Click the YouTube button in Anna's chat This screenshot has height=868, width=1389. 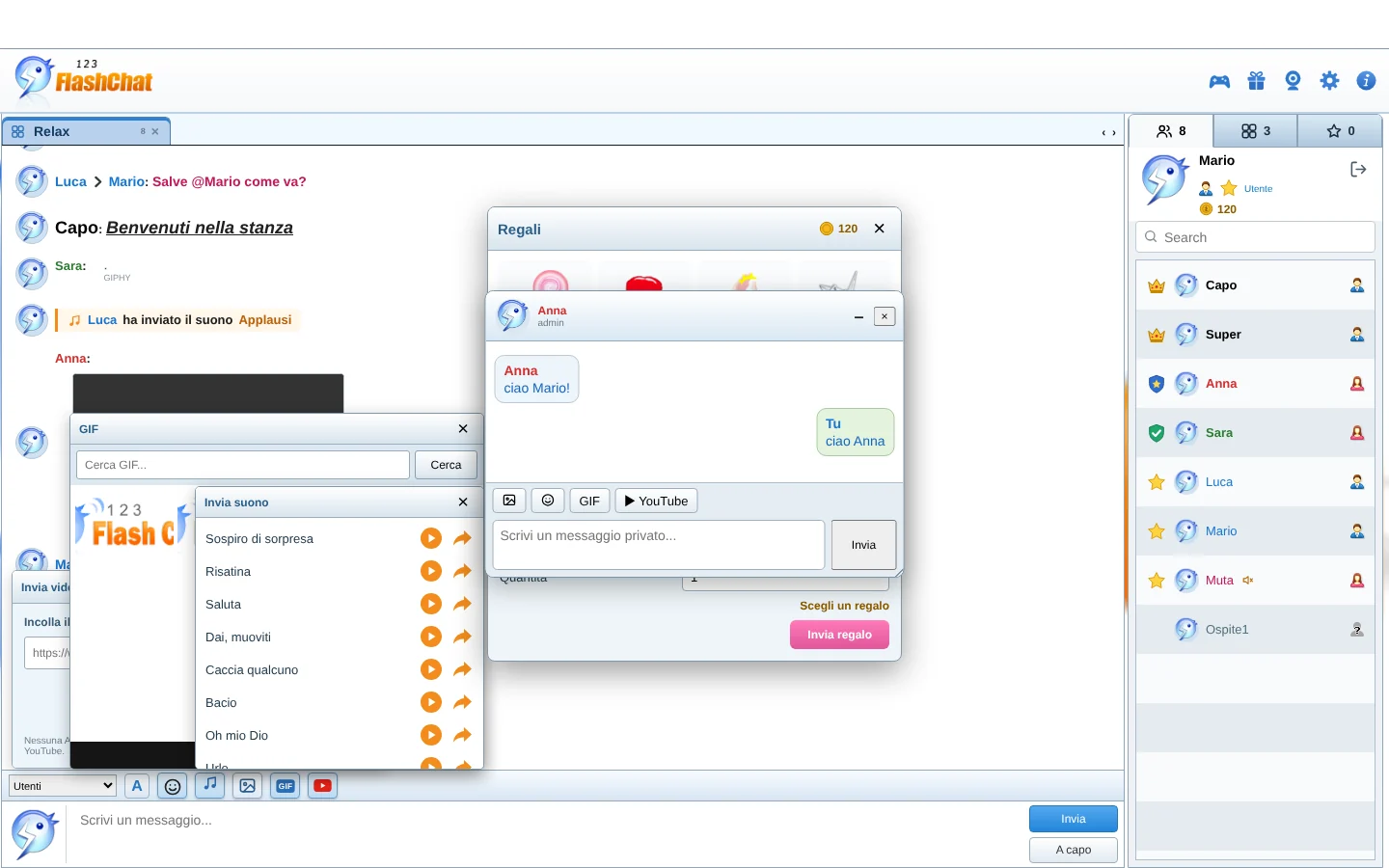[x=656, y=501]
